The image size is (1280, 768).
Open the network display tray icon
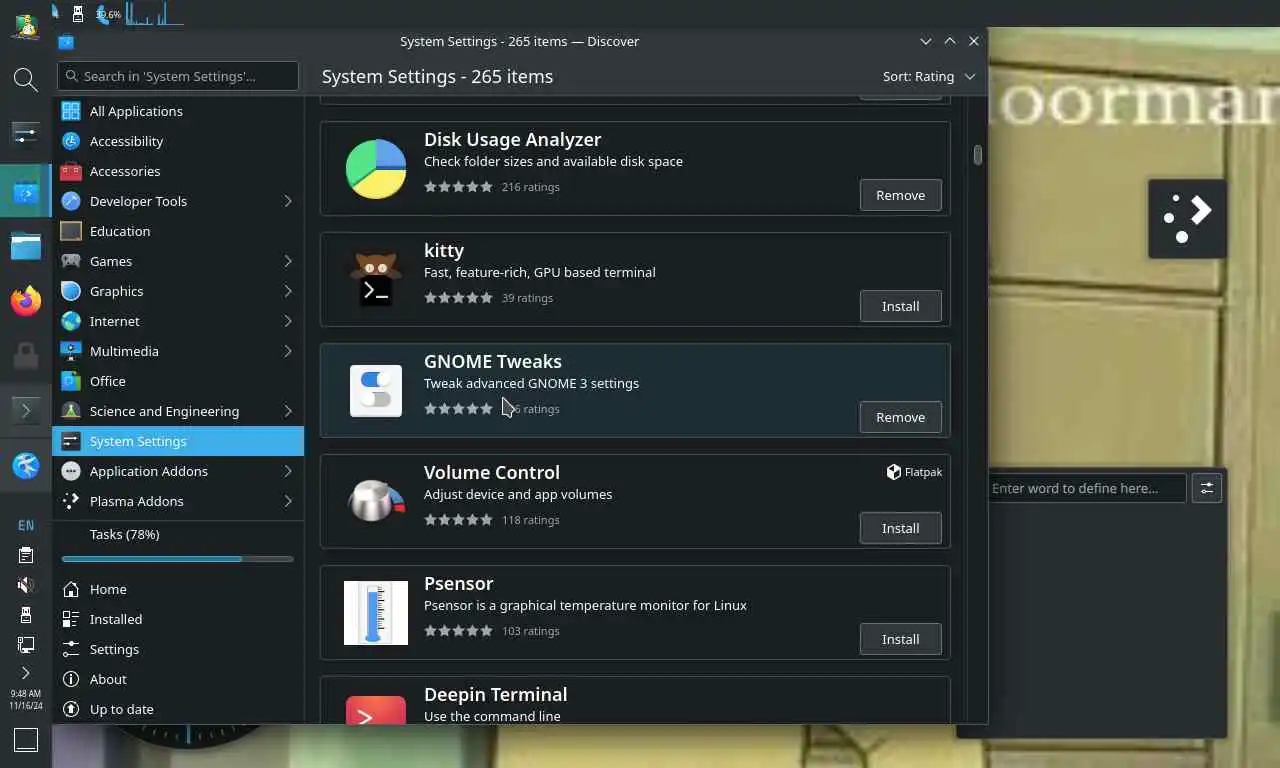click(x=26, y=645)
